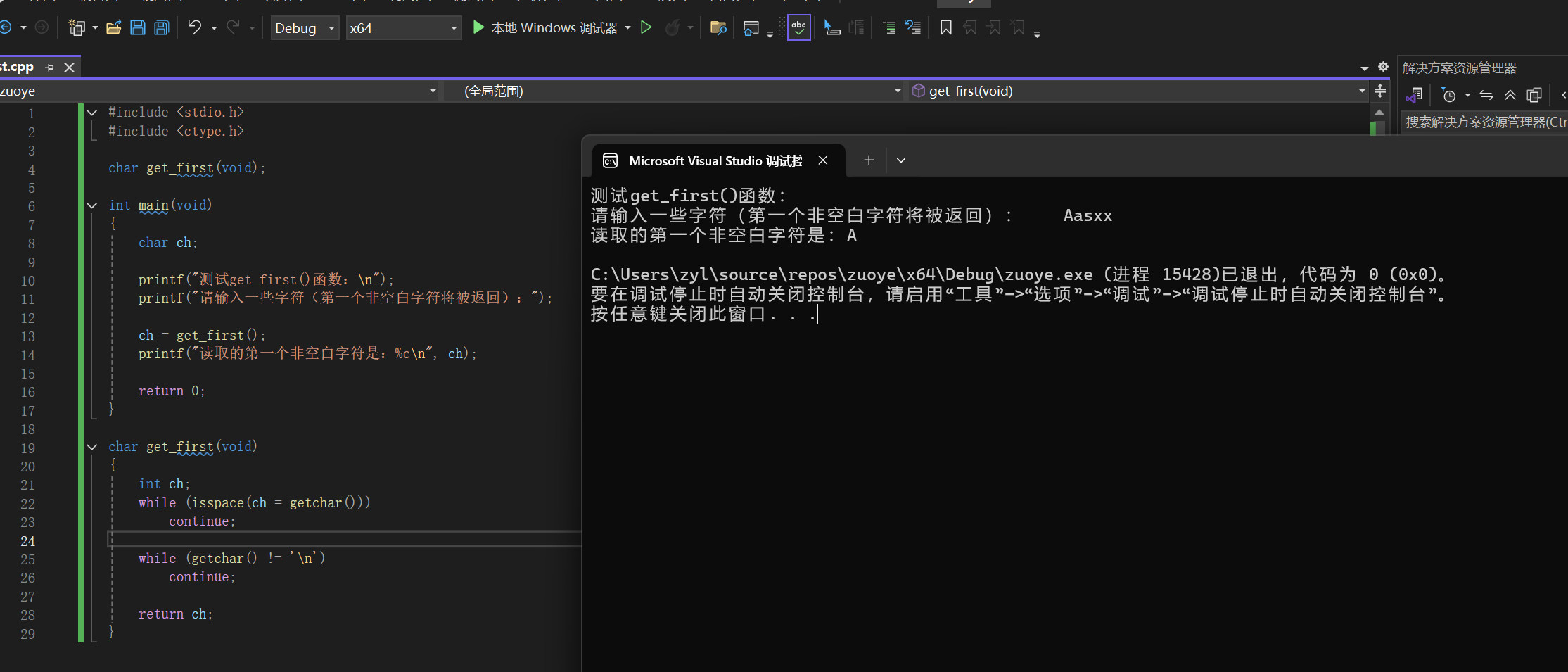Open the terminal tab dropdown chevron
Image resolution: width=1568 pixels, height=672 pixels.
(x=901, y=160)
